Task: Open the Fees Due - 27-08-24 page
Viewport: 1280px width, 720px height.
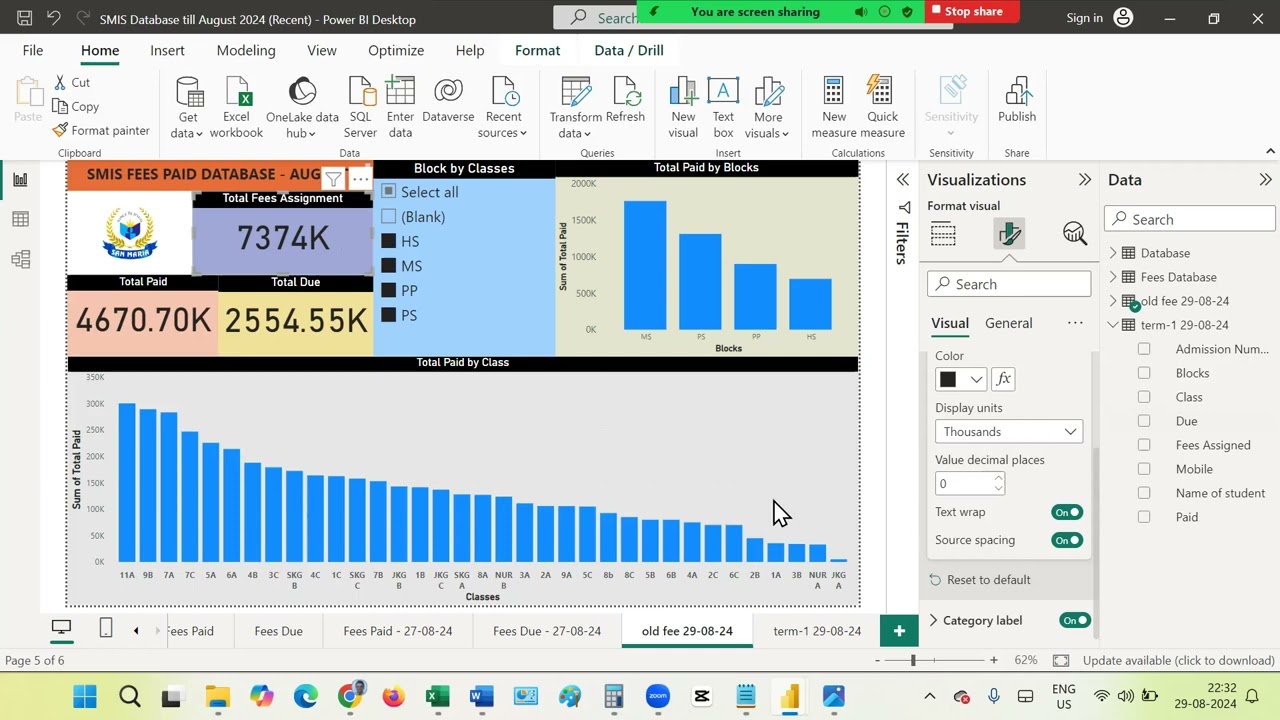Action: (x=547, y=631)
